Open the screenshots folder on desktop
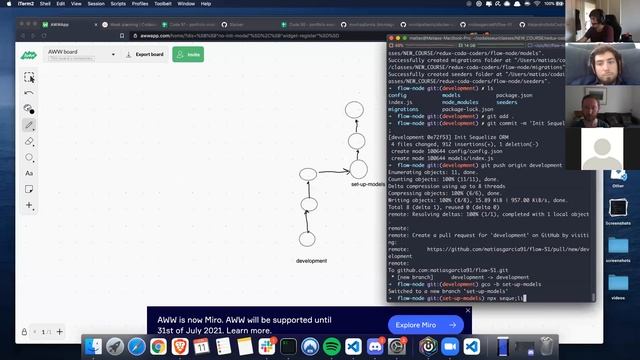The width and height of the screenshot is (640, 360). click(618, 248)
